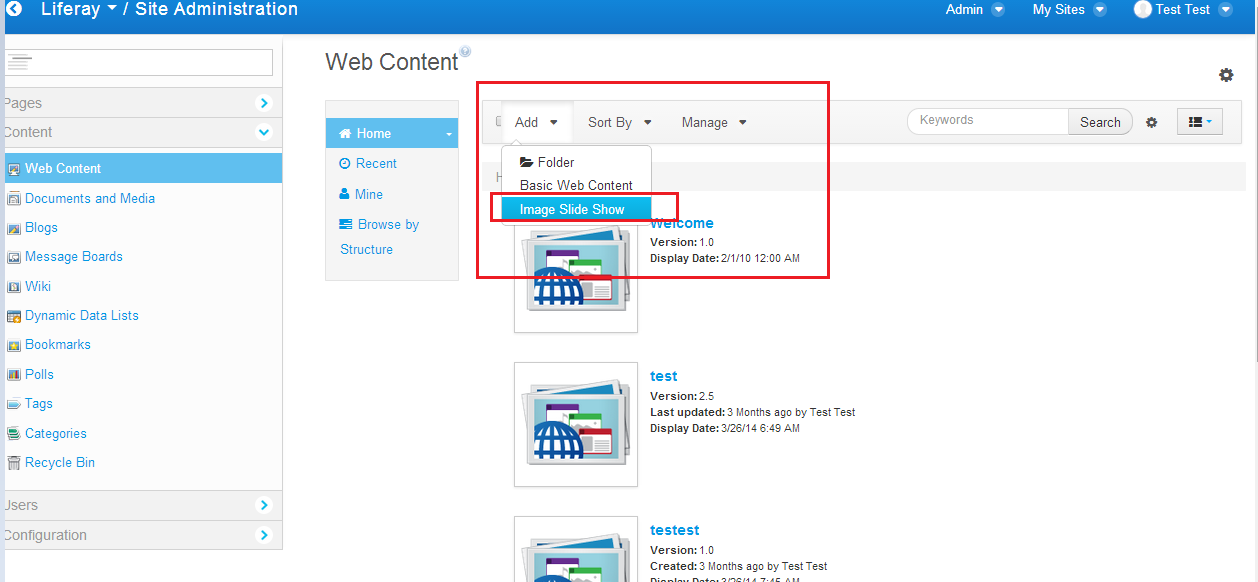
Task: Click the Blogs sidebar icon
Action: coord(14,228)
